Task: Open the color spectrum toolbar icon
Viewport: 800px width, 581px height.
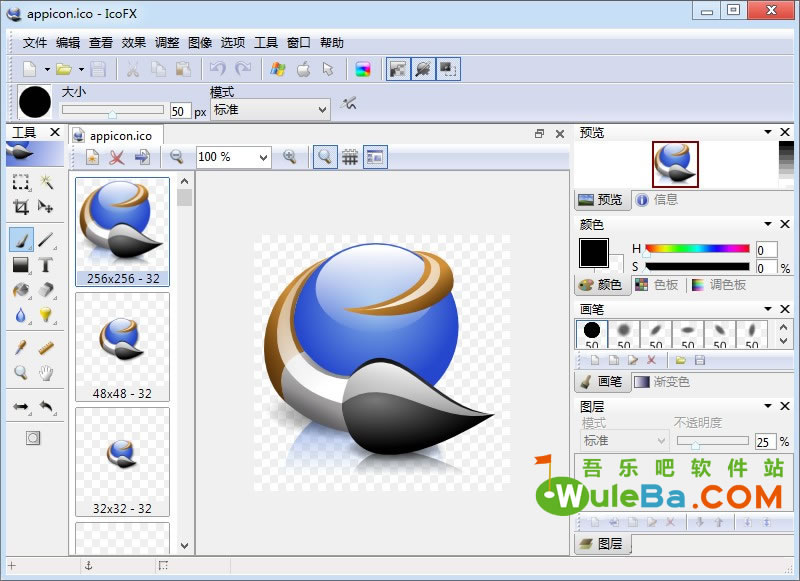Action: coord(363,69)
